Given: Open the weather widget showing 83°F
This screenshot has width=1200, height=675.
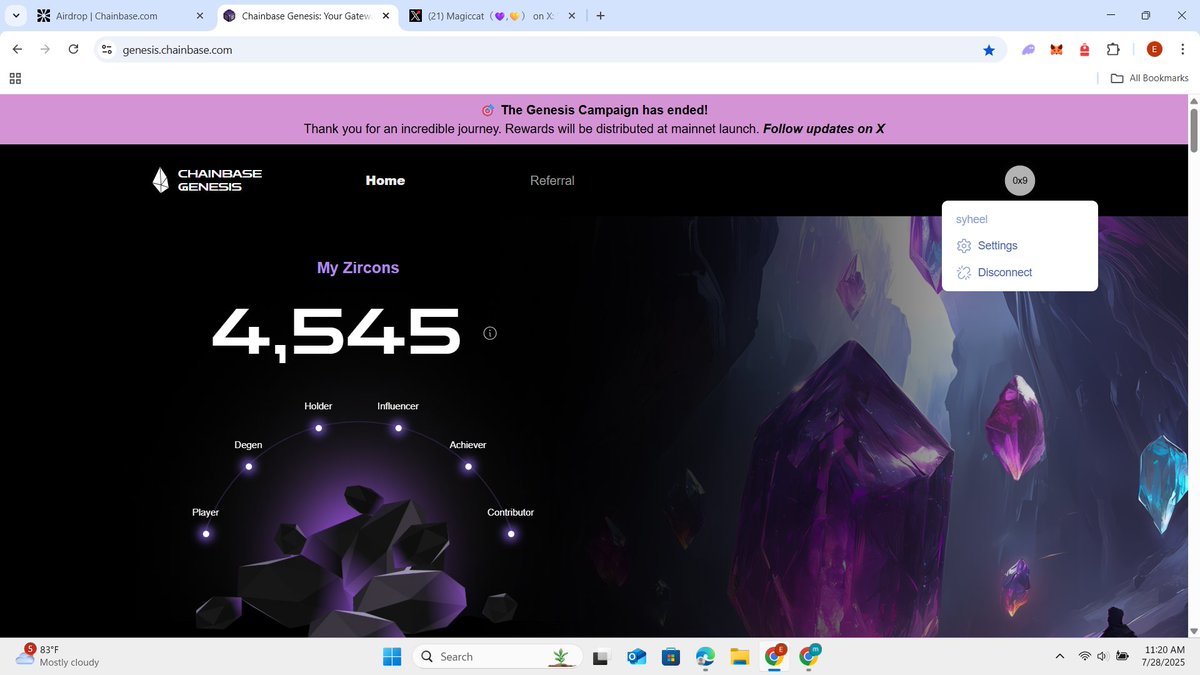Looking at the screenshot, I should click(x=57, y=656).
